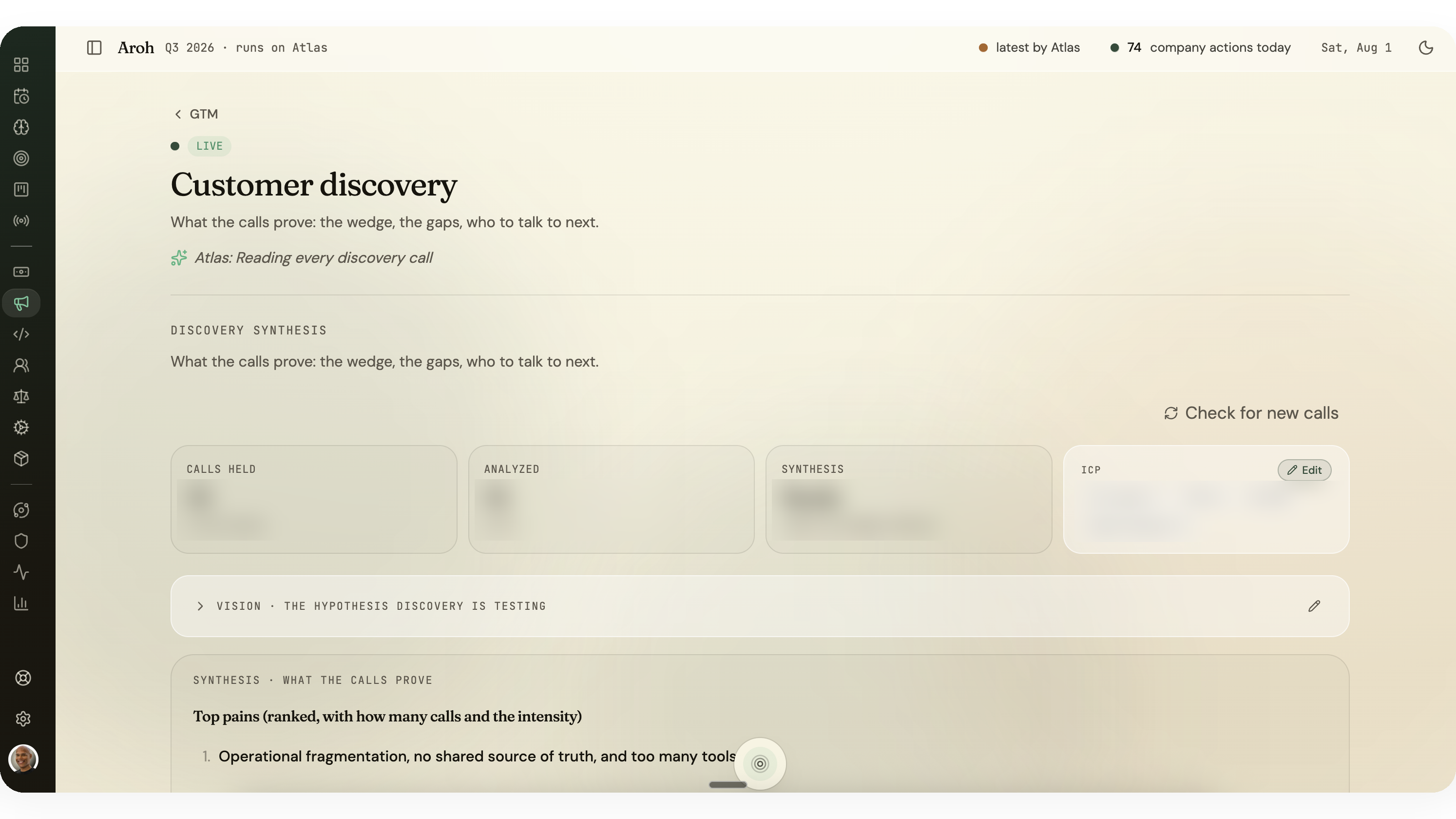Open the user profile avatar
This screenshot has width=1456, height=819.
pyautogui.click(x=23, y=758)
